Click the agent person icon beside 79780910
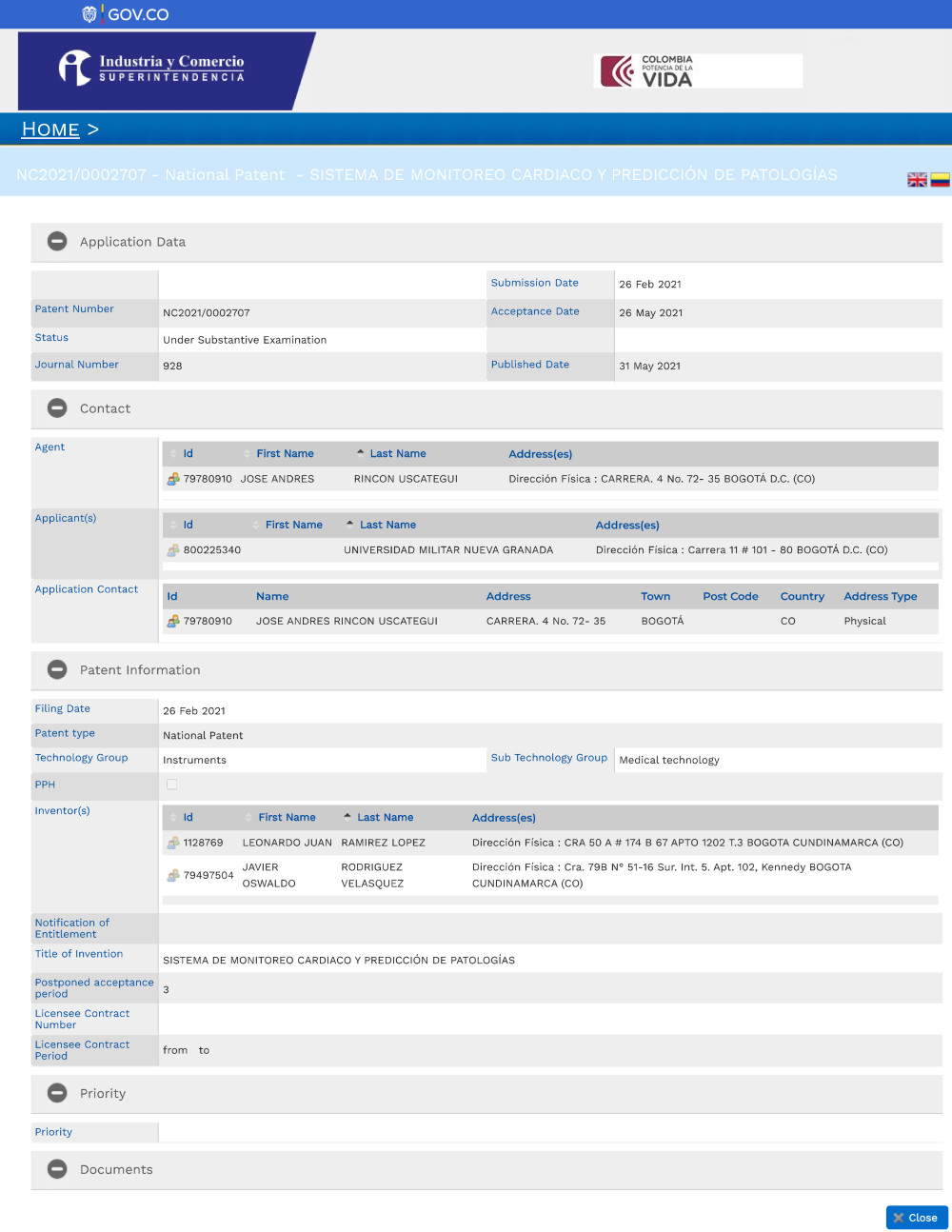This screenshot has height=1232, width=952. pos(173,479)
